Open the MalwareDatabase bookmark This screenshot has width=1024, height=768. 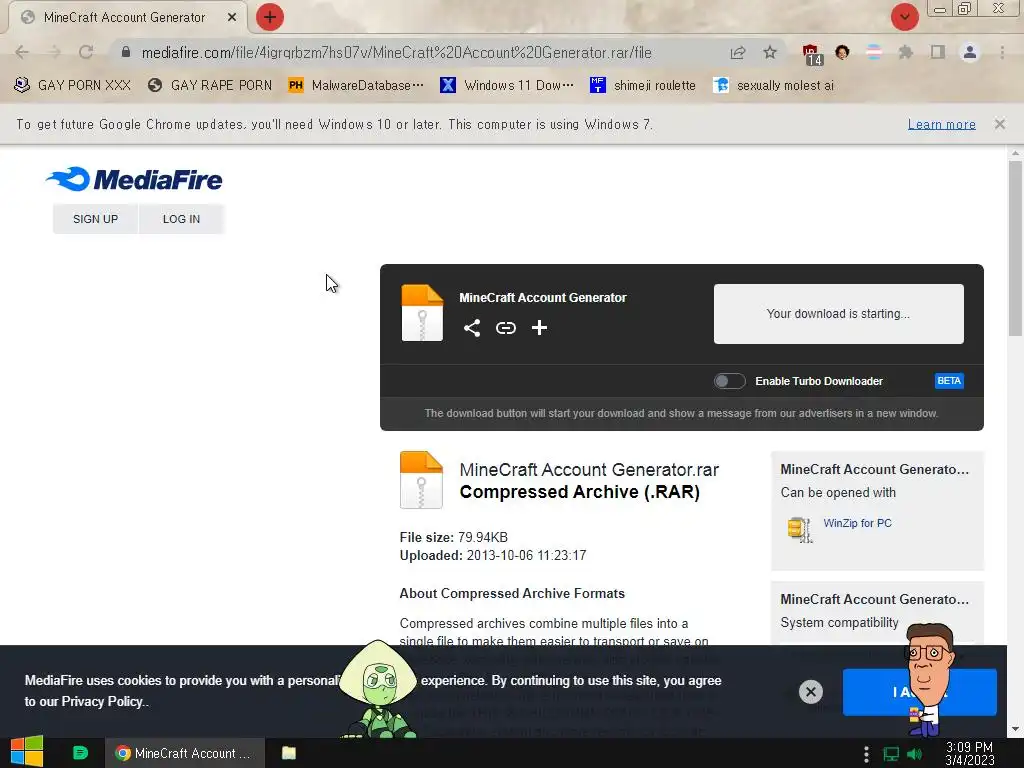[x=356, y=86]
